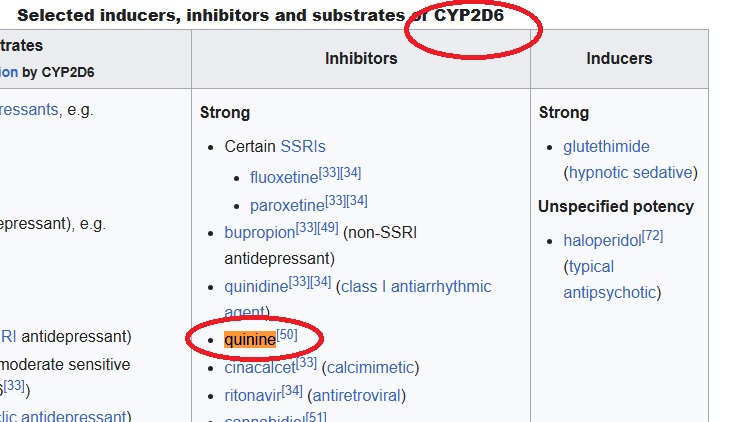
Task: Click the Inhibitors column header
Action: (x=361, y=59)
